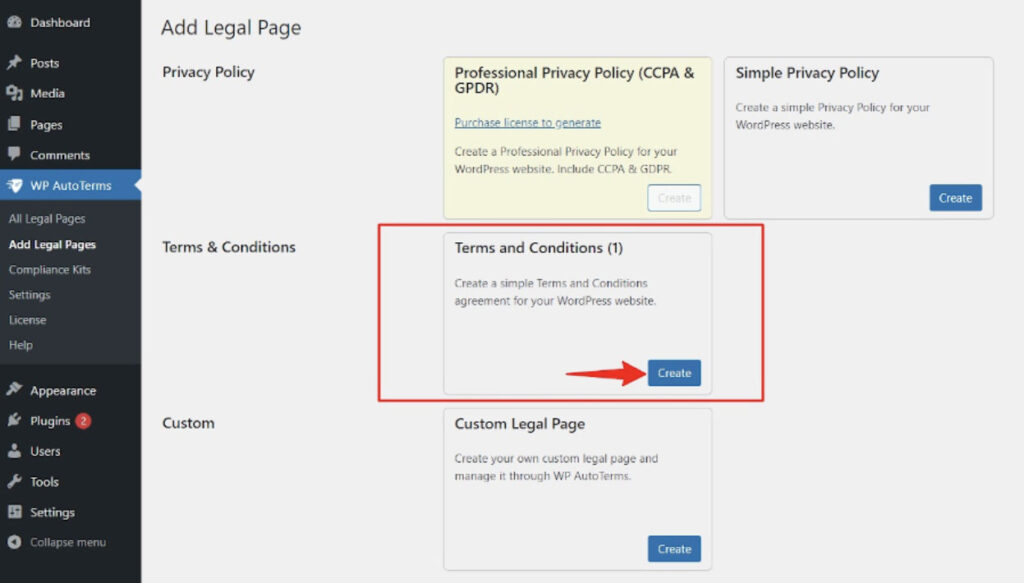Click the Custom section label
The image size is (1024, 583).
click(188, 423)
